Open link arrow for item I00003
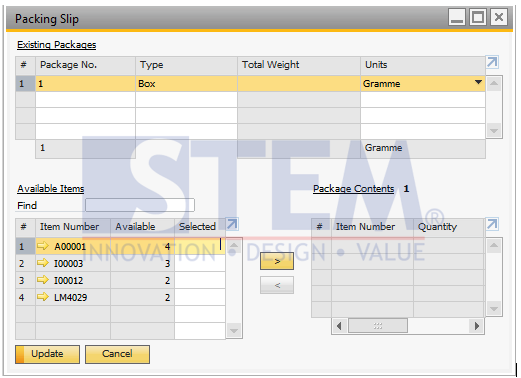This screenshot has width=521, height=378. 43,263
